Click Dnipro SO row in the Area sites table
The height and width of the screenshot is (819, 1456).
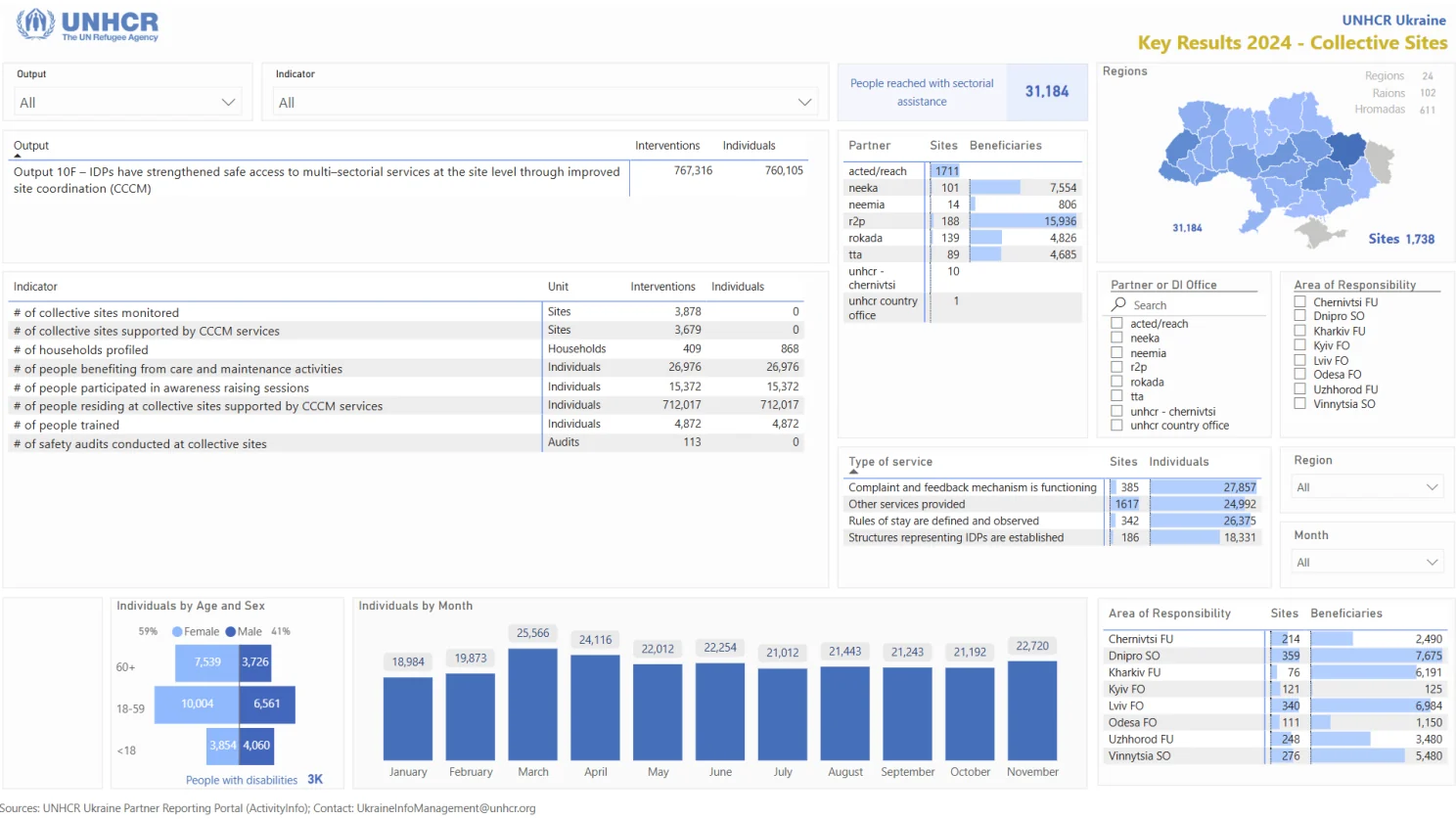point(1275,657)
